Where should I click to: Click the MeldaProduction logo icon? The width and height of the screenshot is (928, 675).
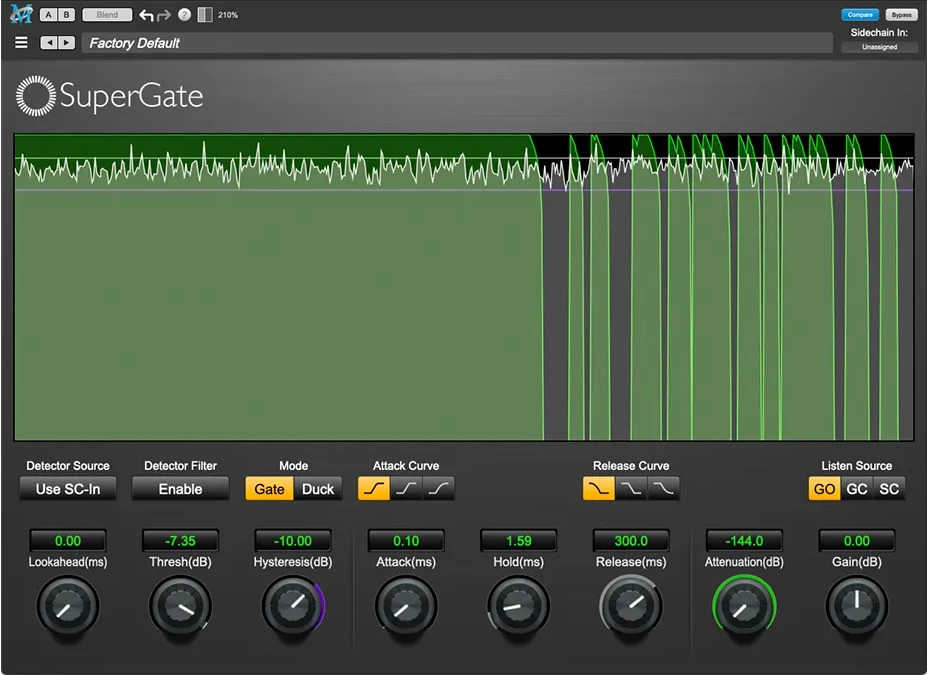click(x=21, y=14)
